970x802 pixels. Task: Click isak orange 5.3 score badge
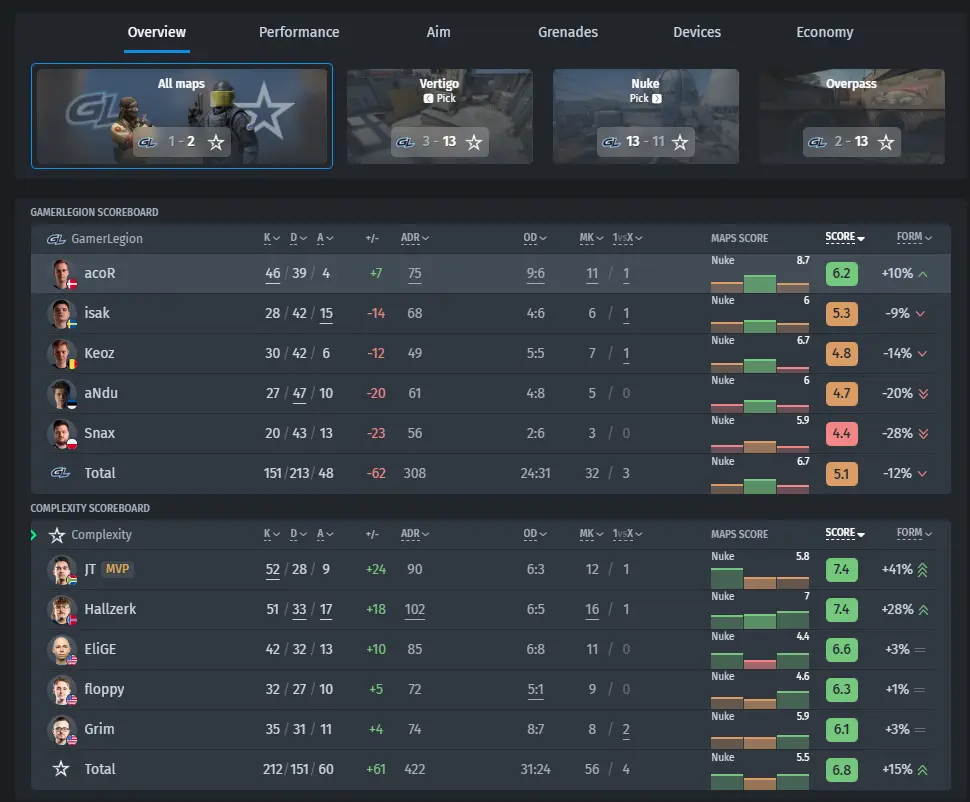841,313
